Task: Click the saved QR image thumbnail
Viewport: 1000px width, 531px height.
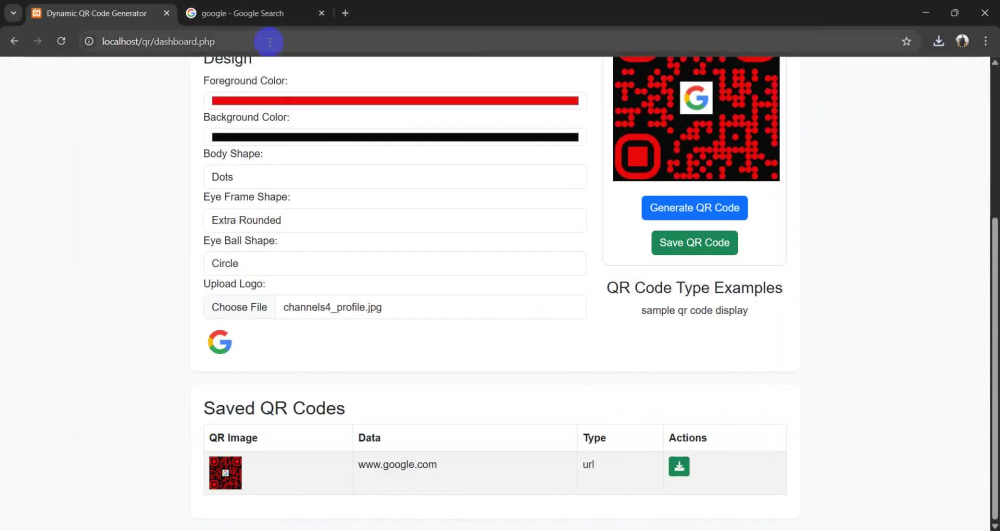Action: pos(225,473)
